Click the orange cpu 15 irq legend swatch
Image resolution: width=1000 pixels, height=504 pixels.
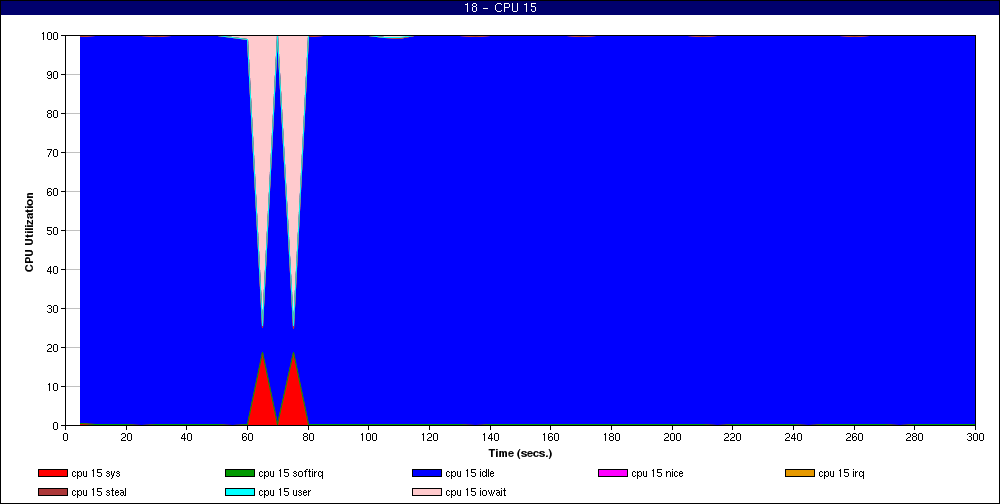point(800,473)
